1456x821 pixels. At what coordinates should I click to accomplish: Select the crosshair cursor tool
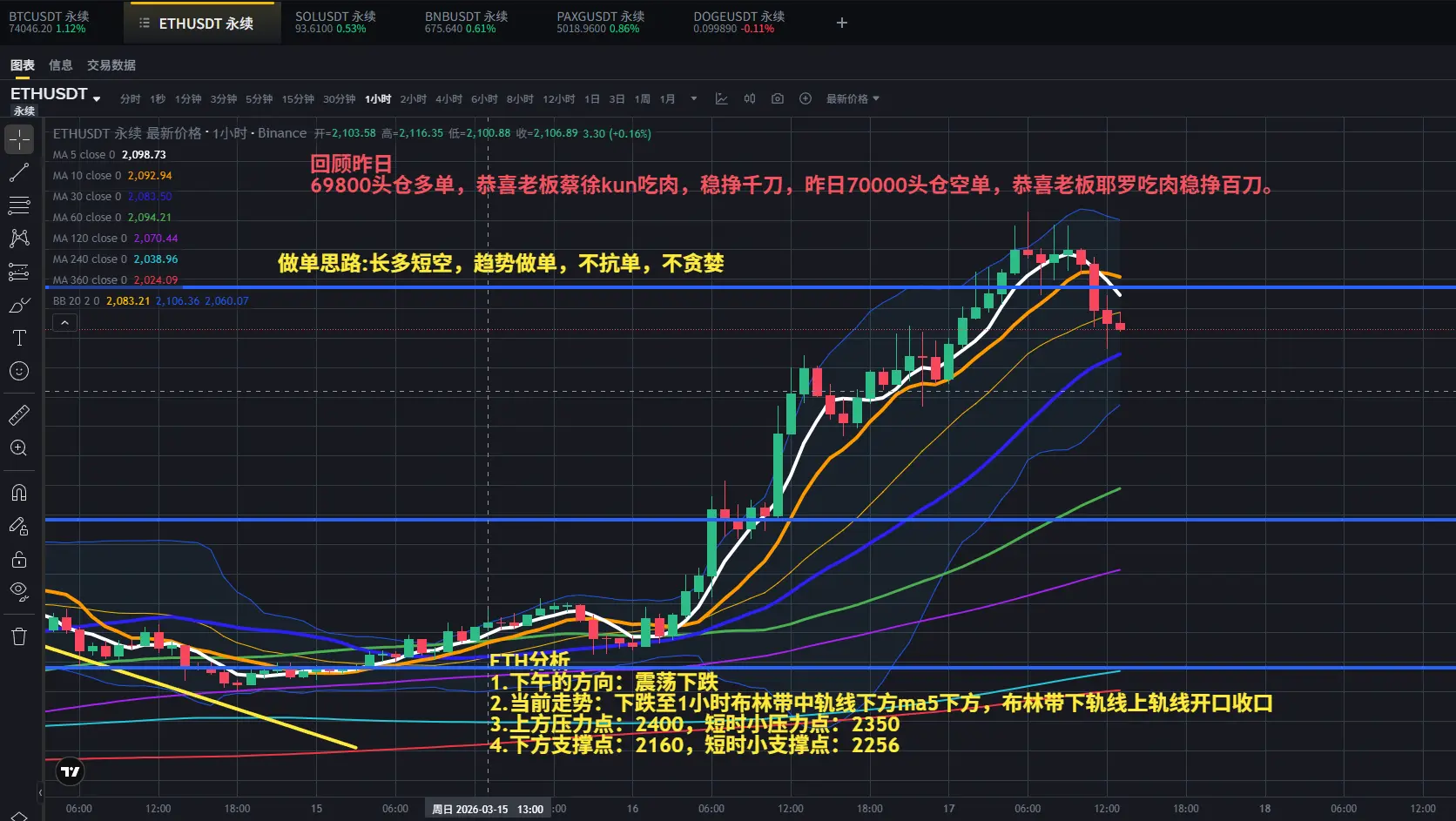[19, 139]
